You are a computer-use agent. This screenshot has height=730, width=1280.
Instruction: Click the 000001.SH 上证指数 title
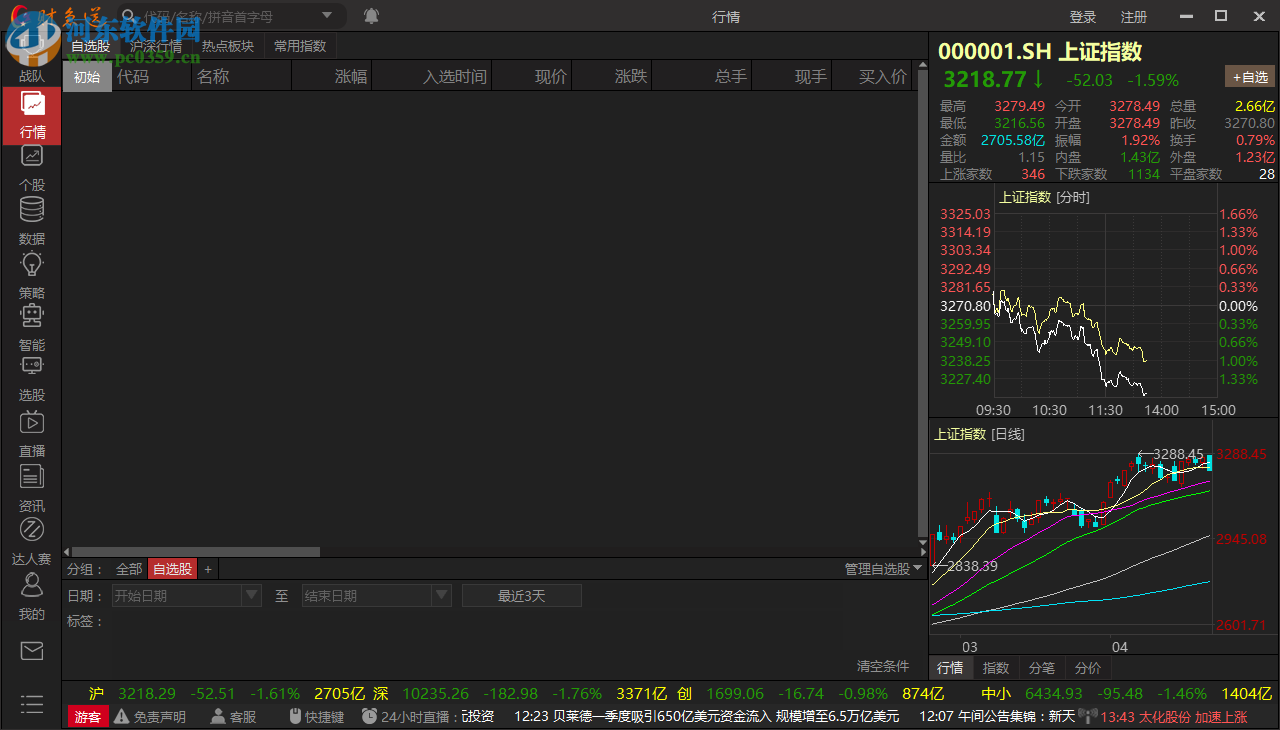click(x=1040, y=52)
